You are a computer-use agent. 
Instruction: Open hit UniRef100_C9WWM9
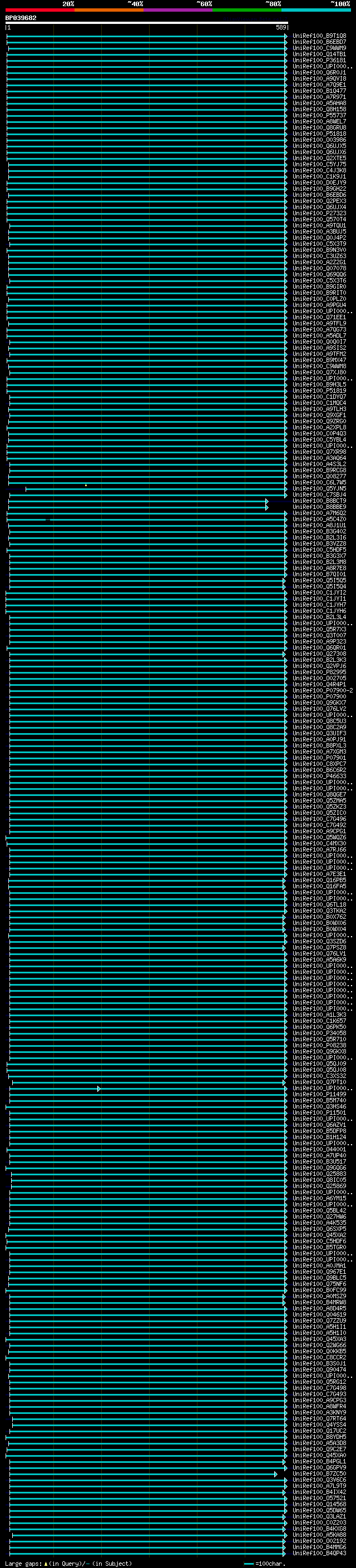(319, 48)
